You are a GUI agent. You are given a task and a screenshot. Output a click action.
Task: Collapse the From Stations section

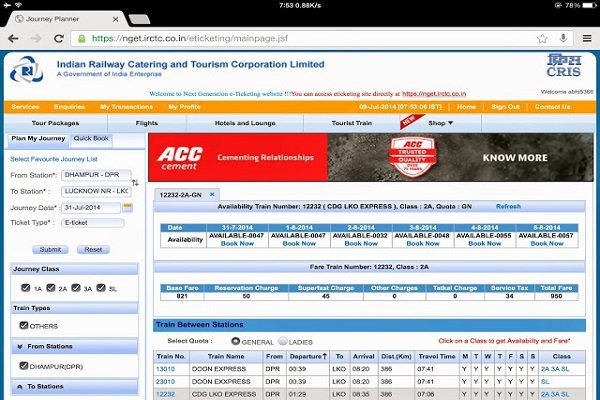pos(21,346)
